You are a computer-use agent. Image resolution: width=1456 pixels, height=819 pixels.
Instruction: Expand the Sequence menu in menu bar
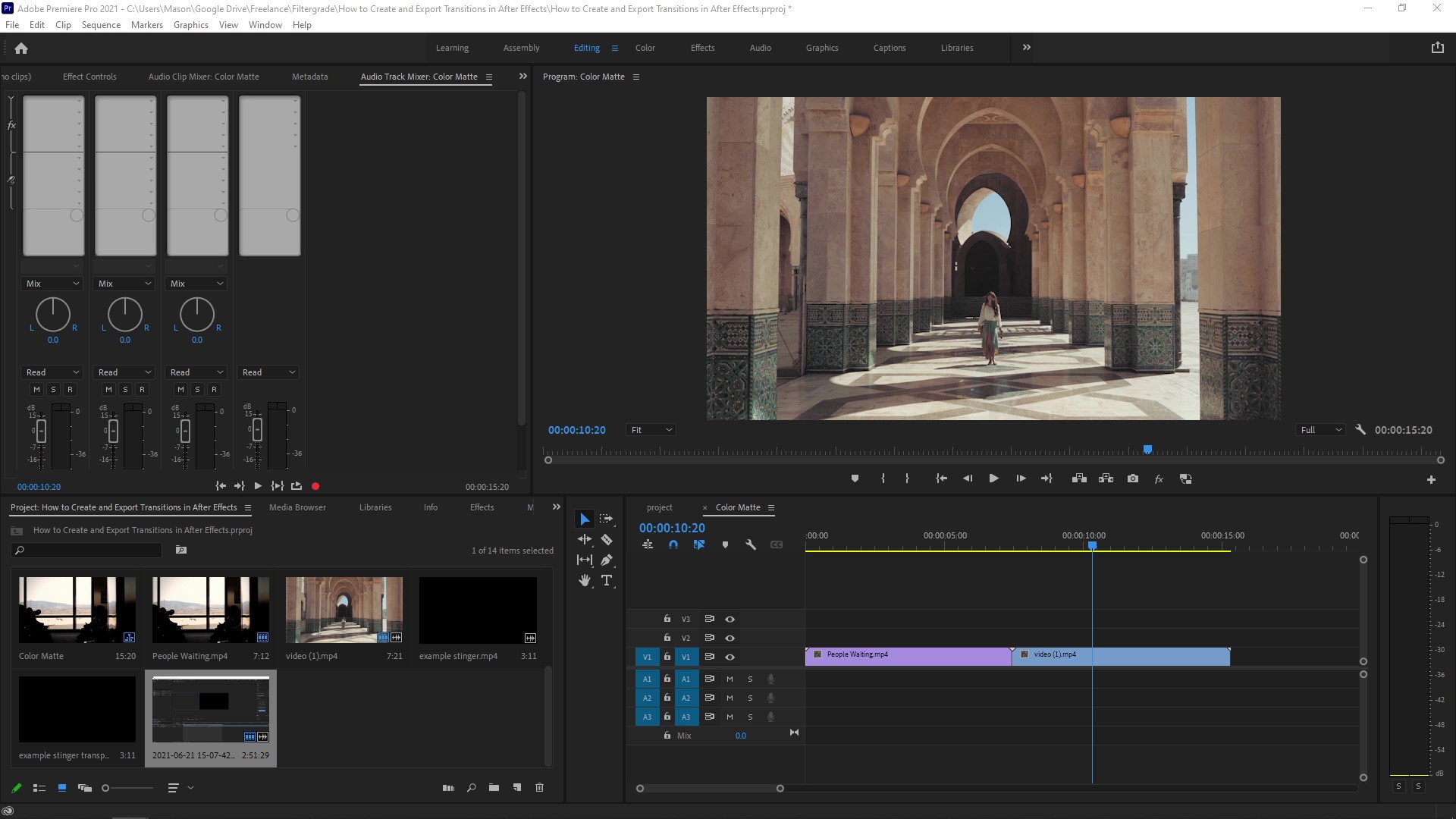pyautogui.click(x=100, y=24)
